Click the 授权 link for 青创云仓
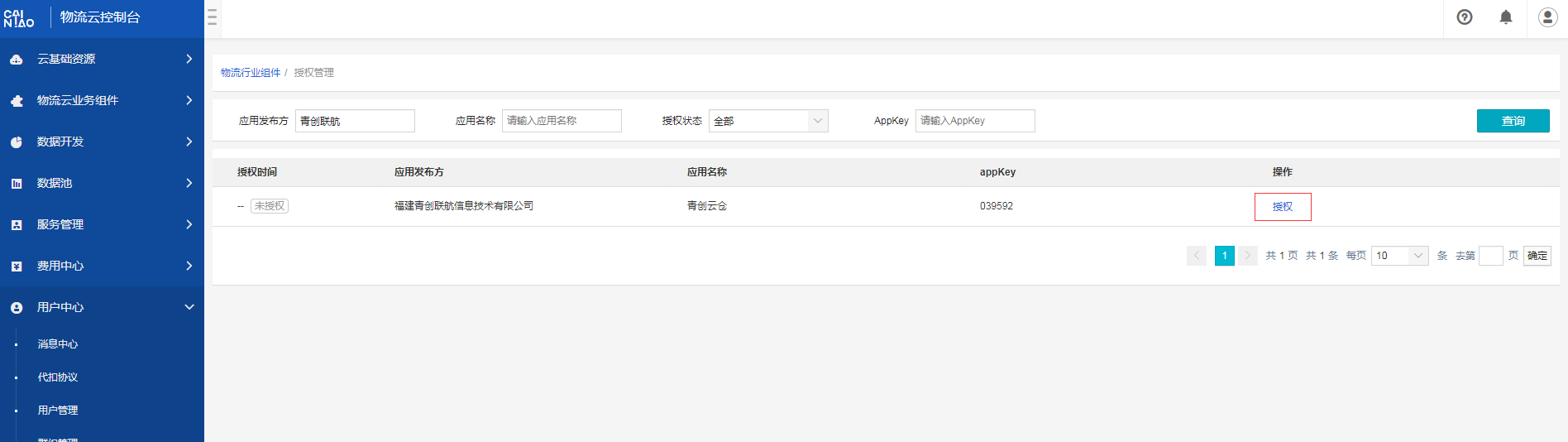Viewport: 1568px width, 442px height. coord(1282,207)
